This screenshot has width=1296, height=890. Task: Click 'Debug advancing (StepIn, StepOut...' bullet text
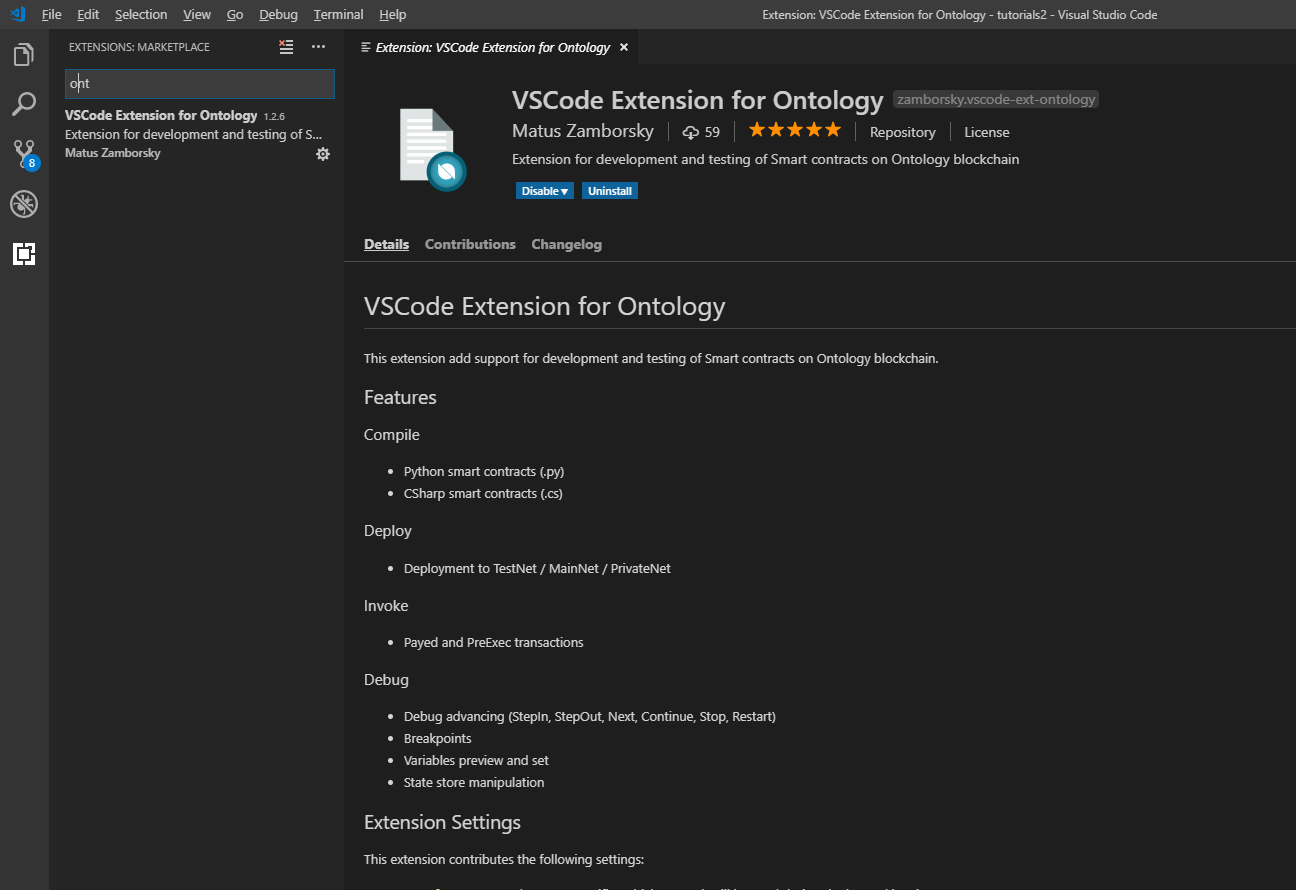[590, 716]
